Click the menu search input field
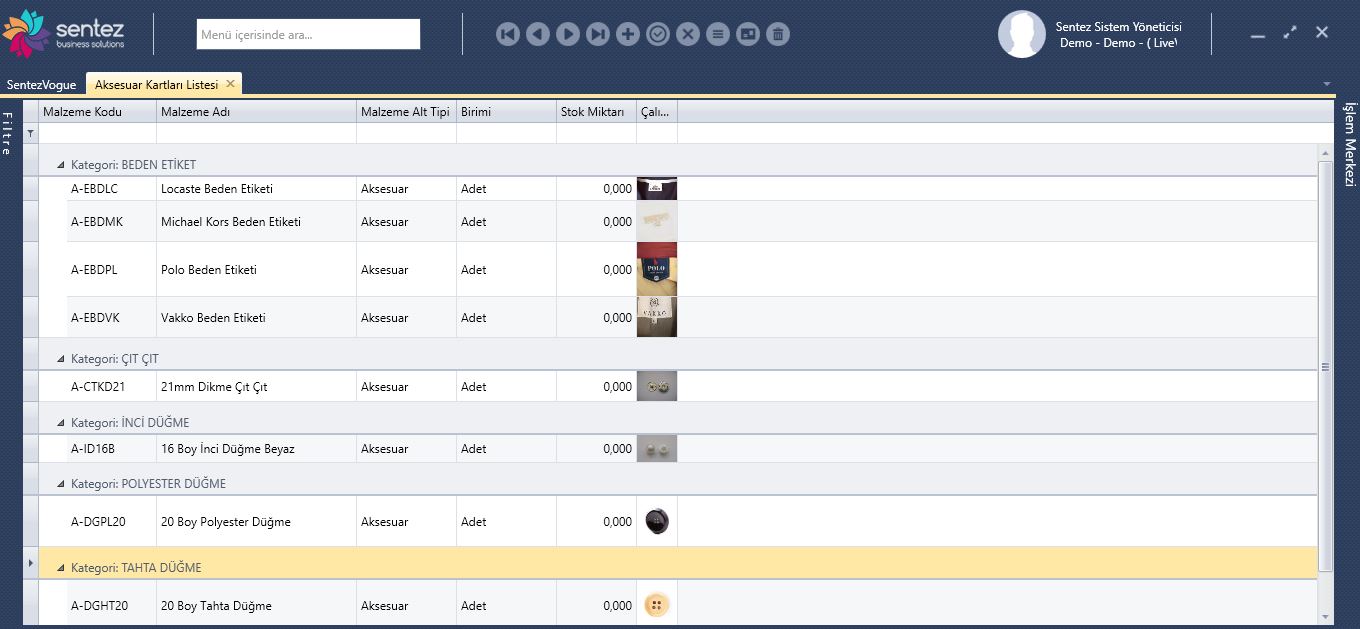 (308, 35)
